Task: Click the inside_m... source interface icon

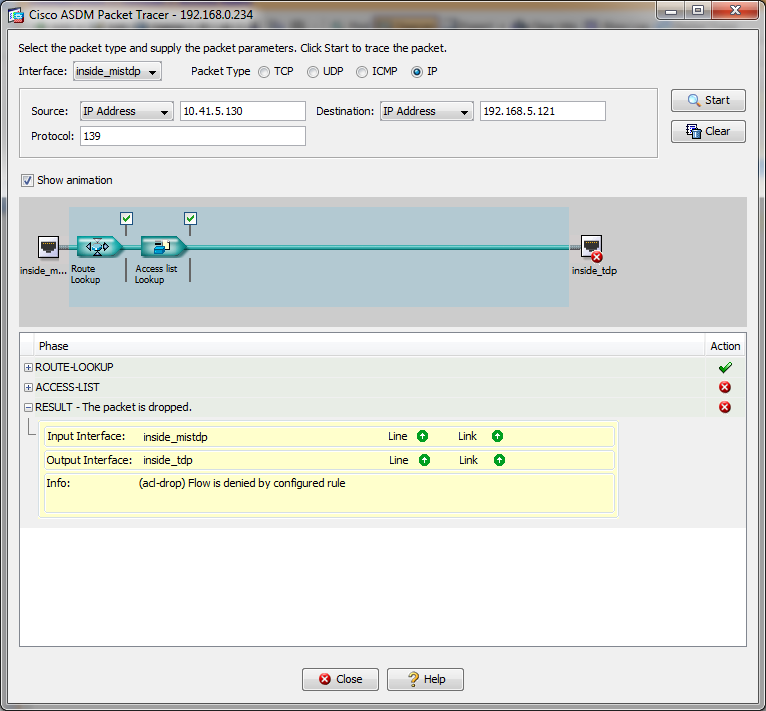Action: tap(48, 247)
